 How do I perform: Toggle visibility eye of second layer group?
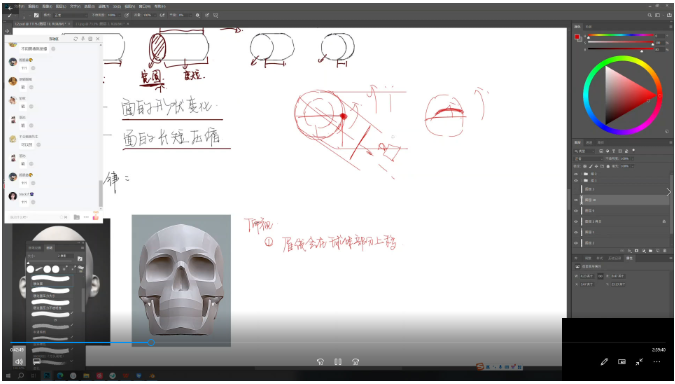click(x=576, y=180)
